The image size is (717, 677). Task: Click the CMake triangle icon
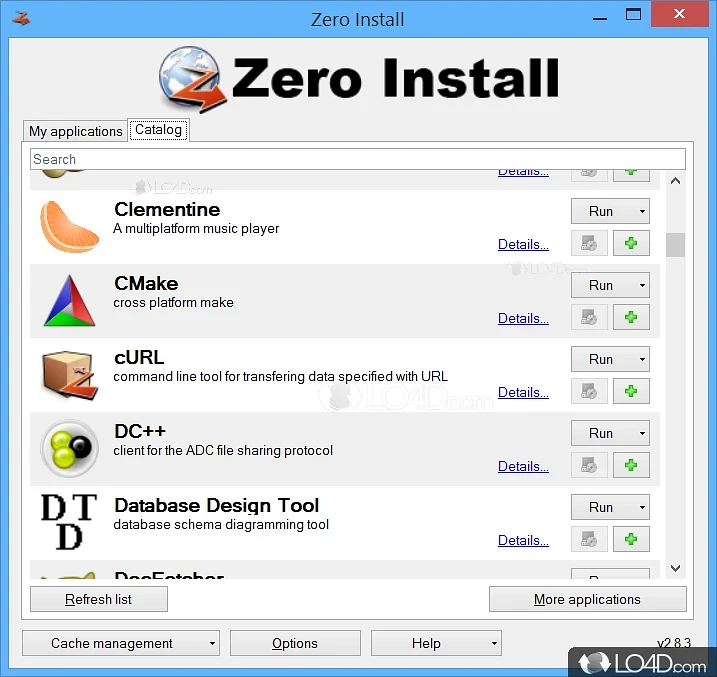tap(70, 300)
